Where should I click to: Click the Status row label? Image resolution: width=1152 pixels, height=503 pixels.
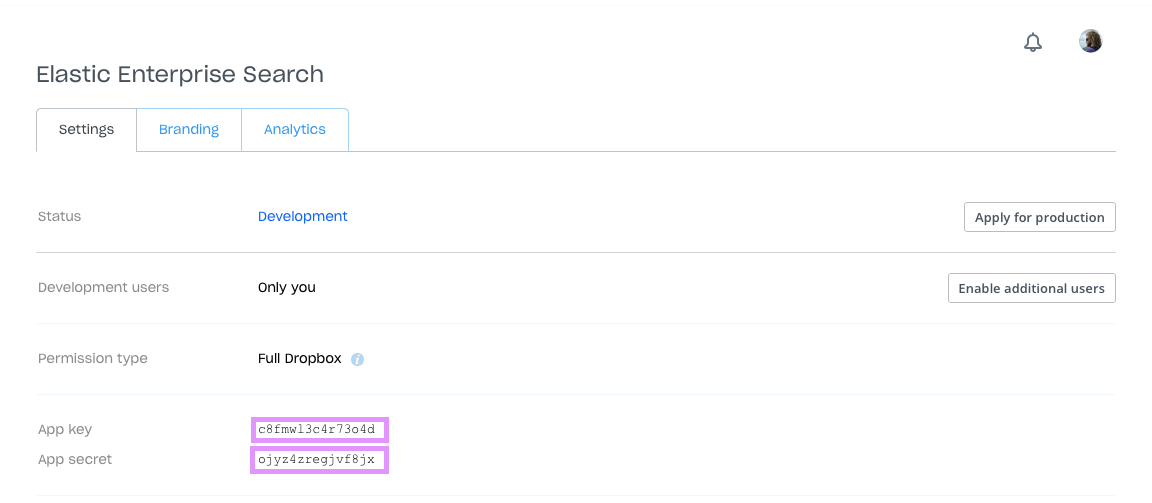[60, 216]
